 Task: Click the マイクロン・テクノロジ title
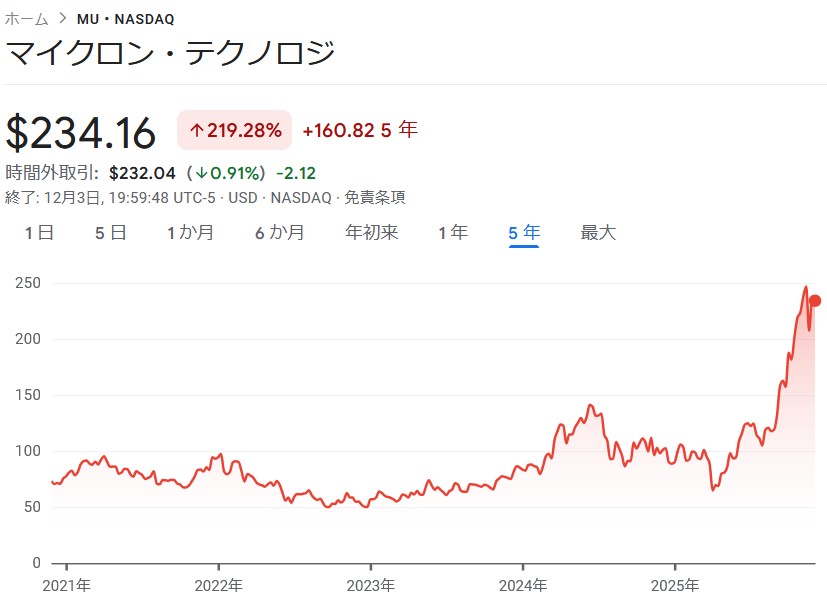tap(171, 52)
